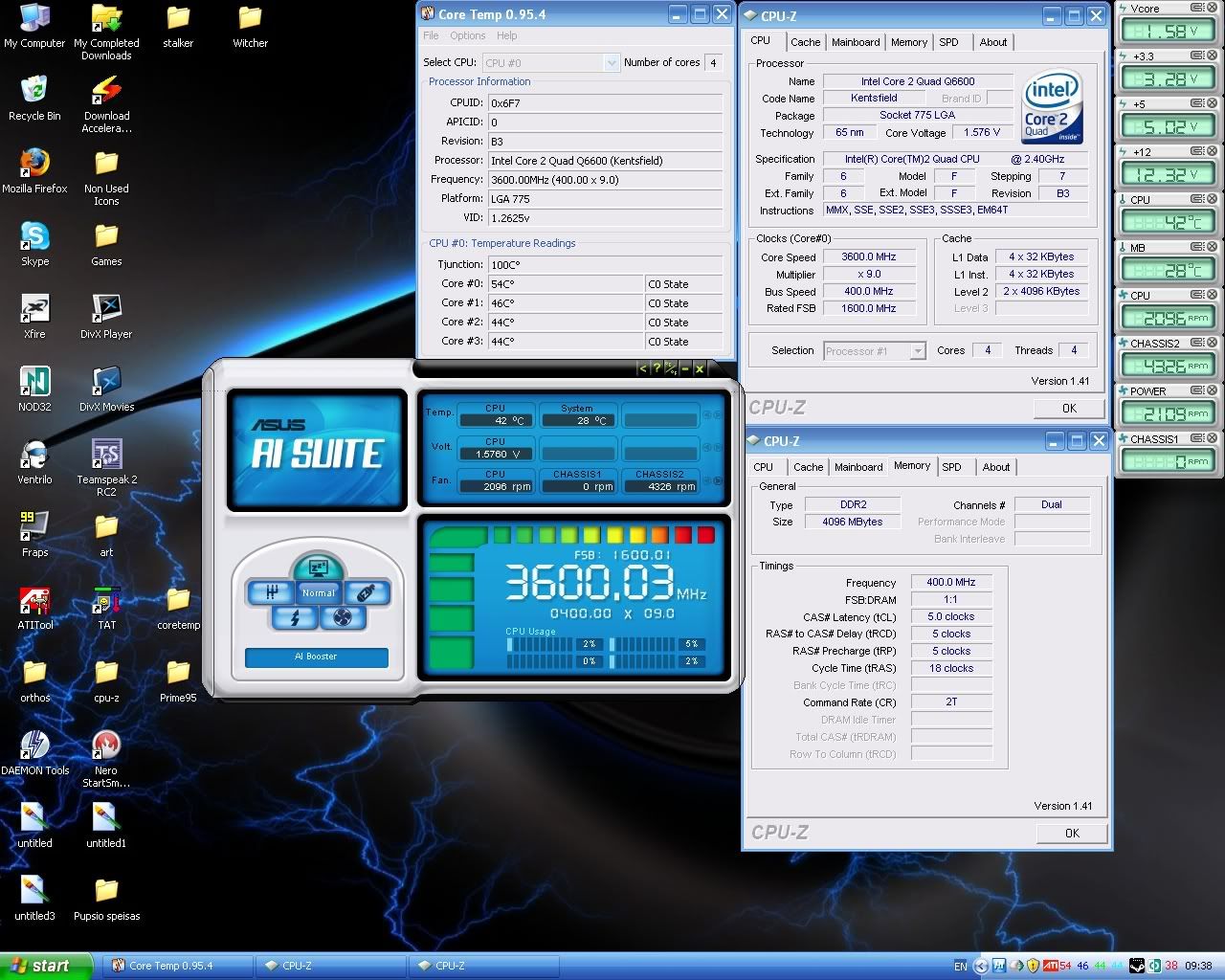Open settings icon of the MB temperature monitor
The height and width of the screenshot is (980, 1225).
pyautogui.click(x=1197, y=247)
